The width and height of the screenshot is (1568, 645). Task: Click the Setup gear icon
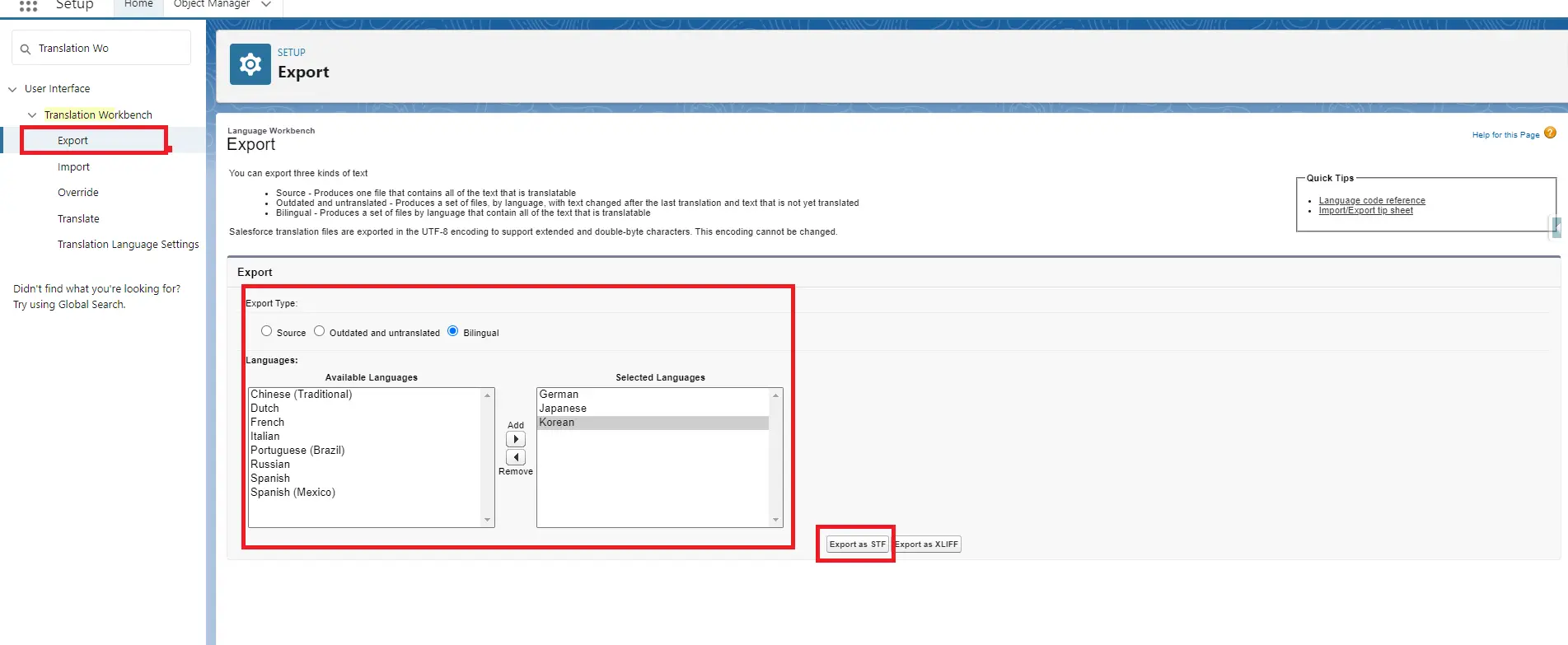[250, 64]
